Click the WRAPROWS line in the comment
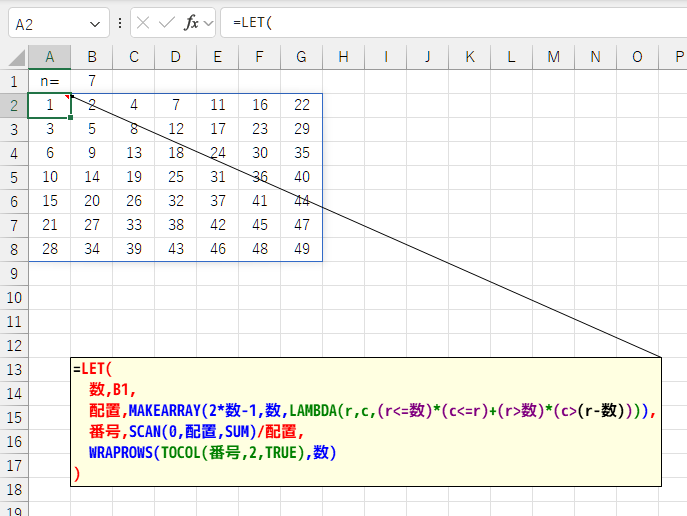Screen dimensions: 687x516 point(213,452)
